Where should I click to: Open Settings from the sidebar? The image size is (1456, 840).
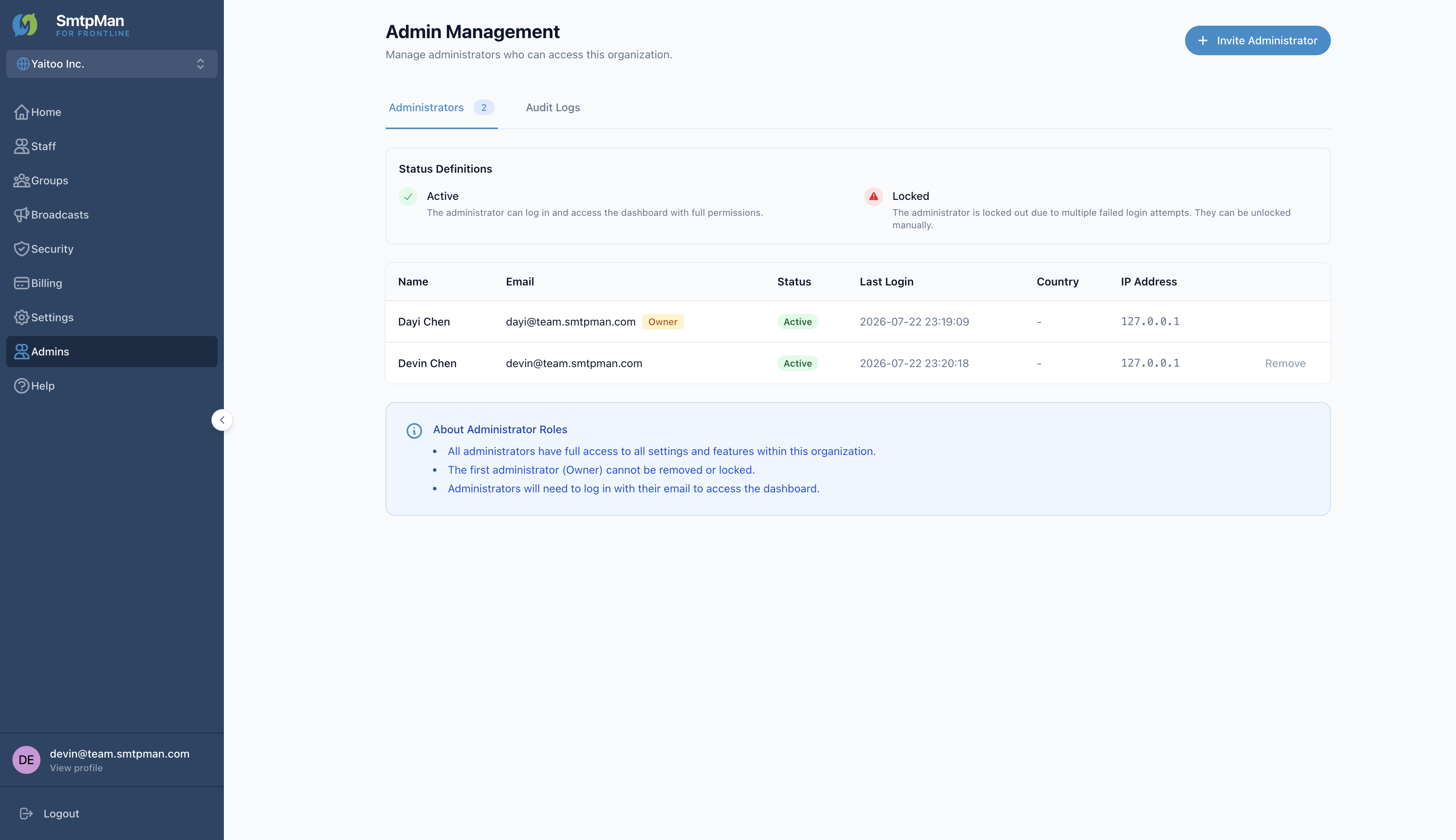pos(112,317)
